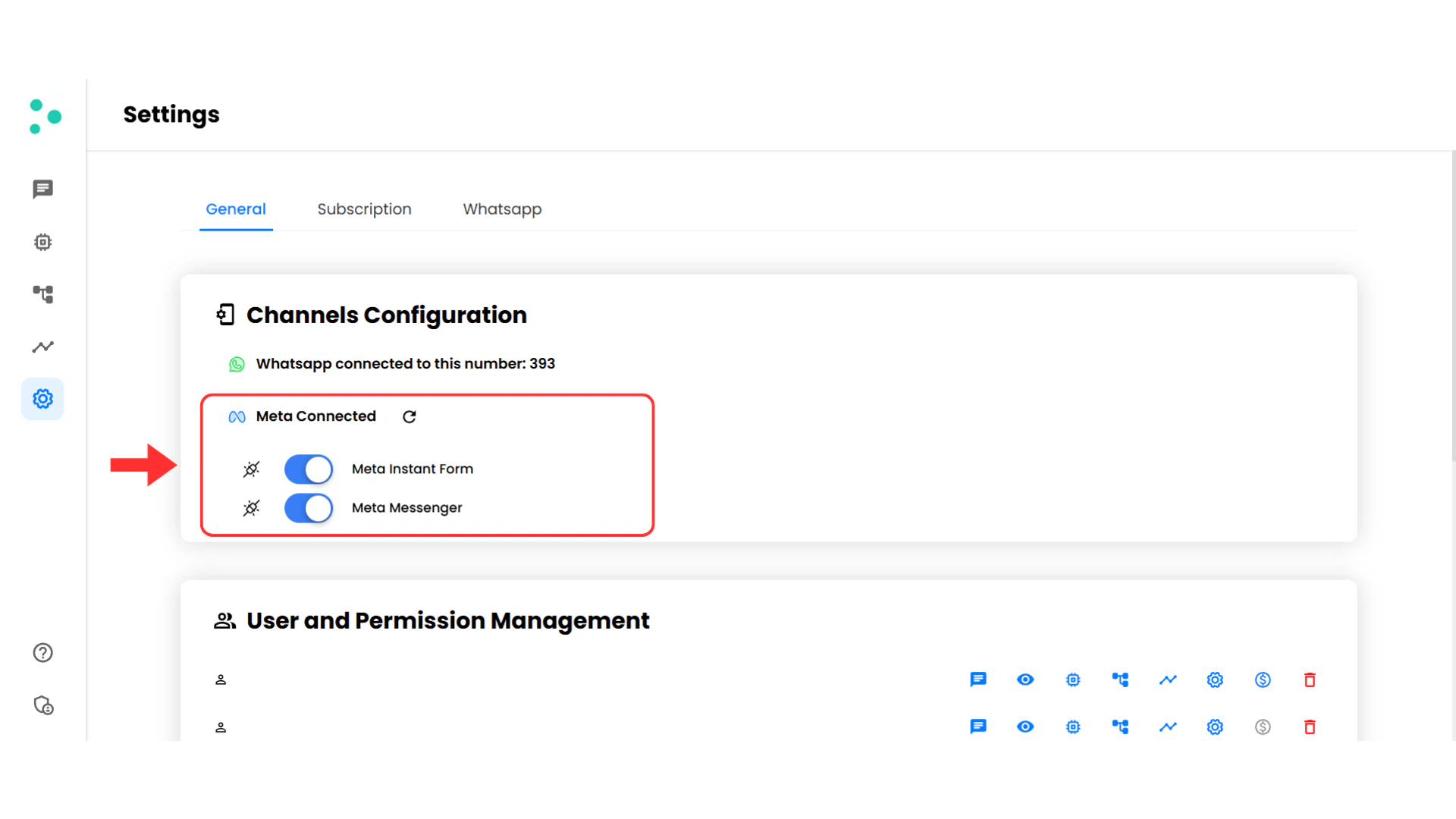Open the Help question mark icon
1456x819 pixels.
tap(42, 652)
